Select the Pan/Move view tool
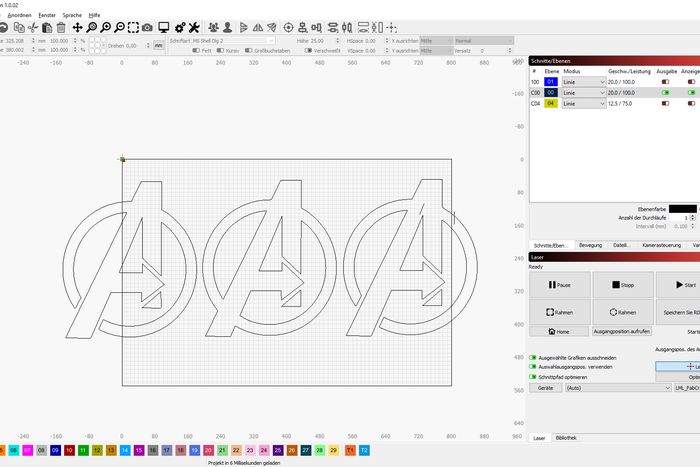Screen dimensions: 700x467 tap(77, 28)
